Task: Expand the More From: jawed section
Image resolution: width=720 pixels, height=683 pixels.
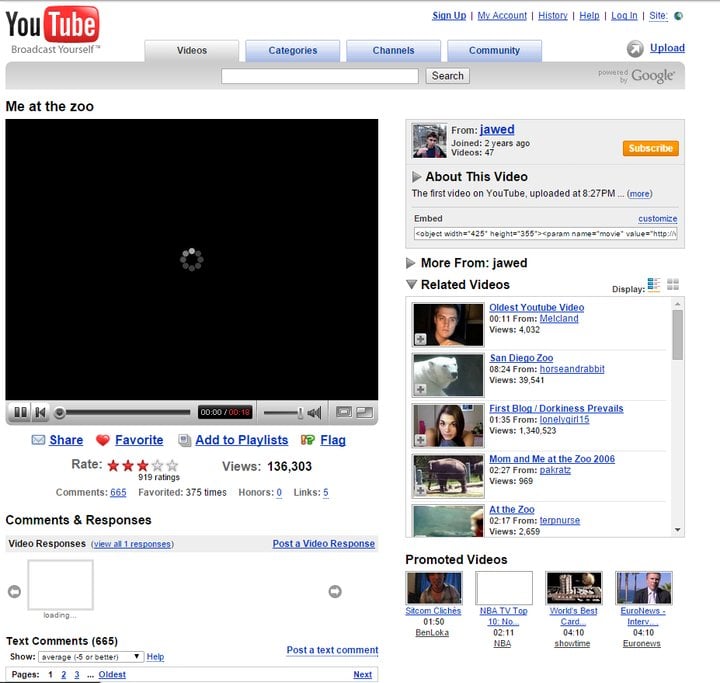Action: coord(411,263)
